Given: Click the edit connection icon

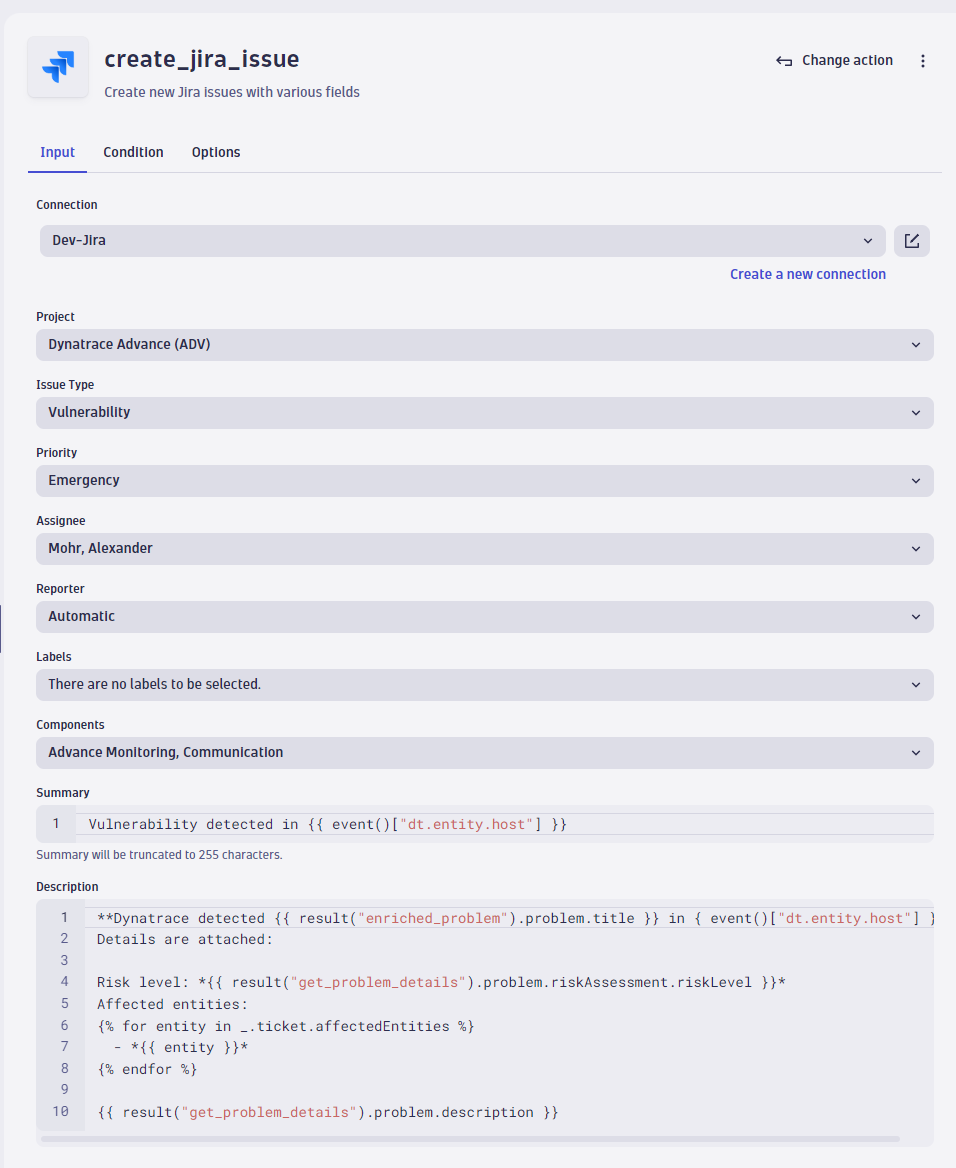Looking at the screenshot, I should [911, 241].
